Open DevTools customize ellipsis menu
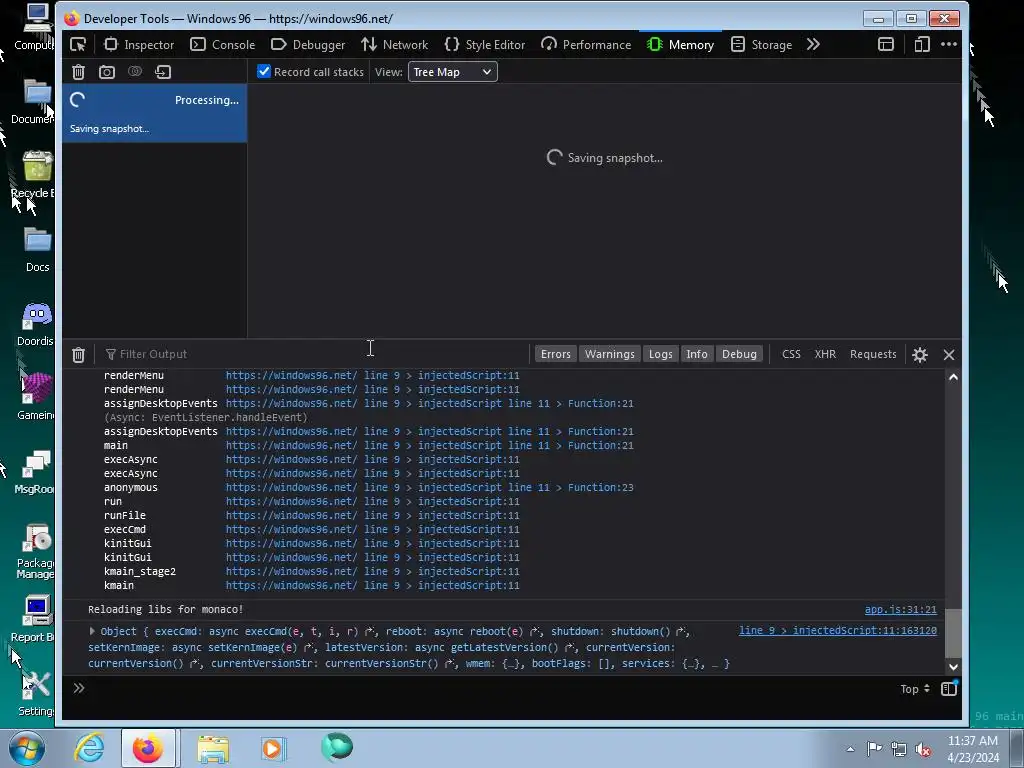This screenshot has width=1024, height=768. [x=949, y=44]
